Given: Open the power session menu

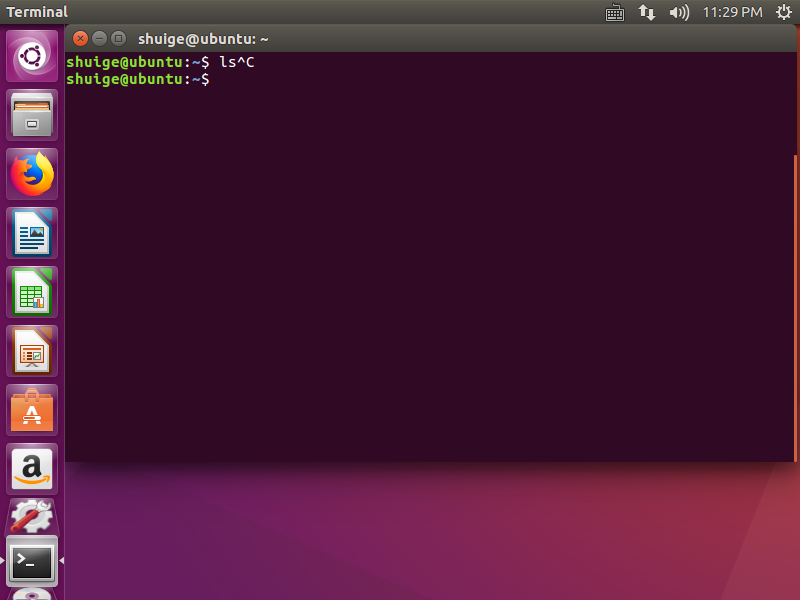Looking at the screenshot, I should coord(784,12).
